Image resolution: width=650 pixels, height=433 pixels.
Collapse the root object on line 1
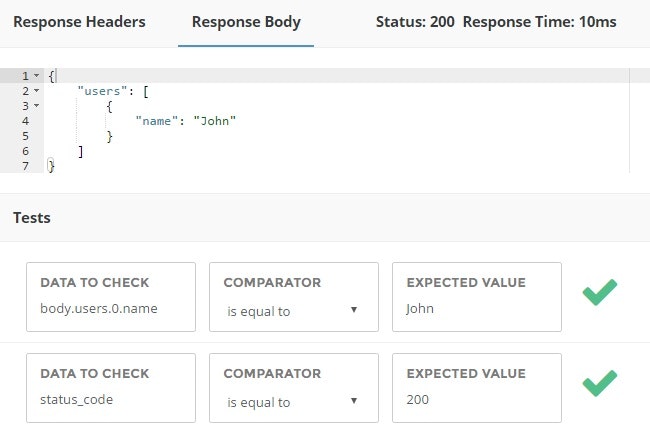pyautogui.click(x=37, y=76)
